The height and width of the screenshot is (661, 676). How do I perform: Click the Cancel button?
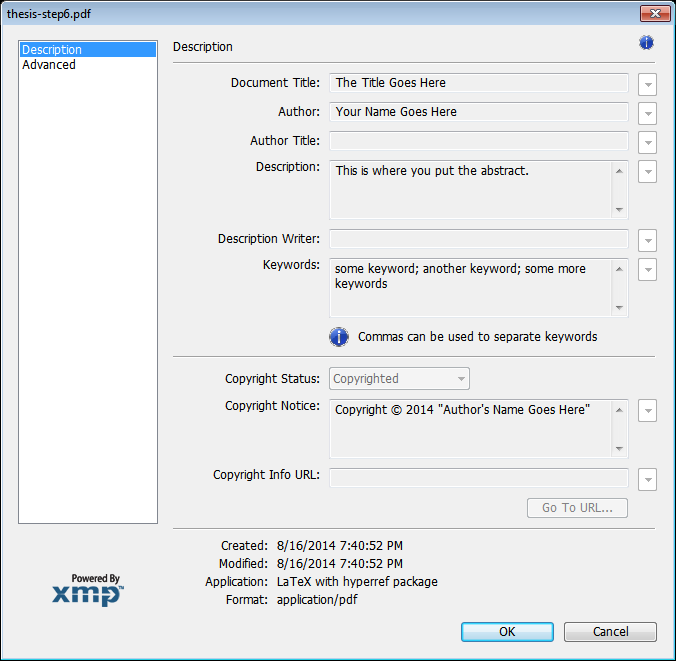[x=610, y=632]
